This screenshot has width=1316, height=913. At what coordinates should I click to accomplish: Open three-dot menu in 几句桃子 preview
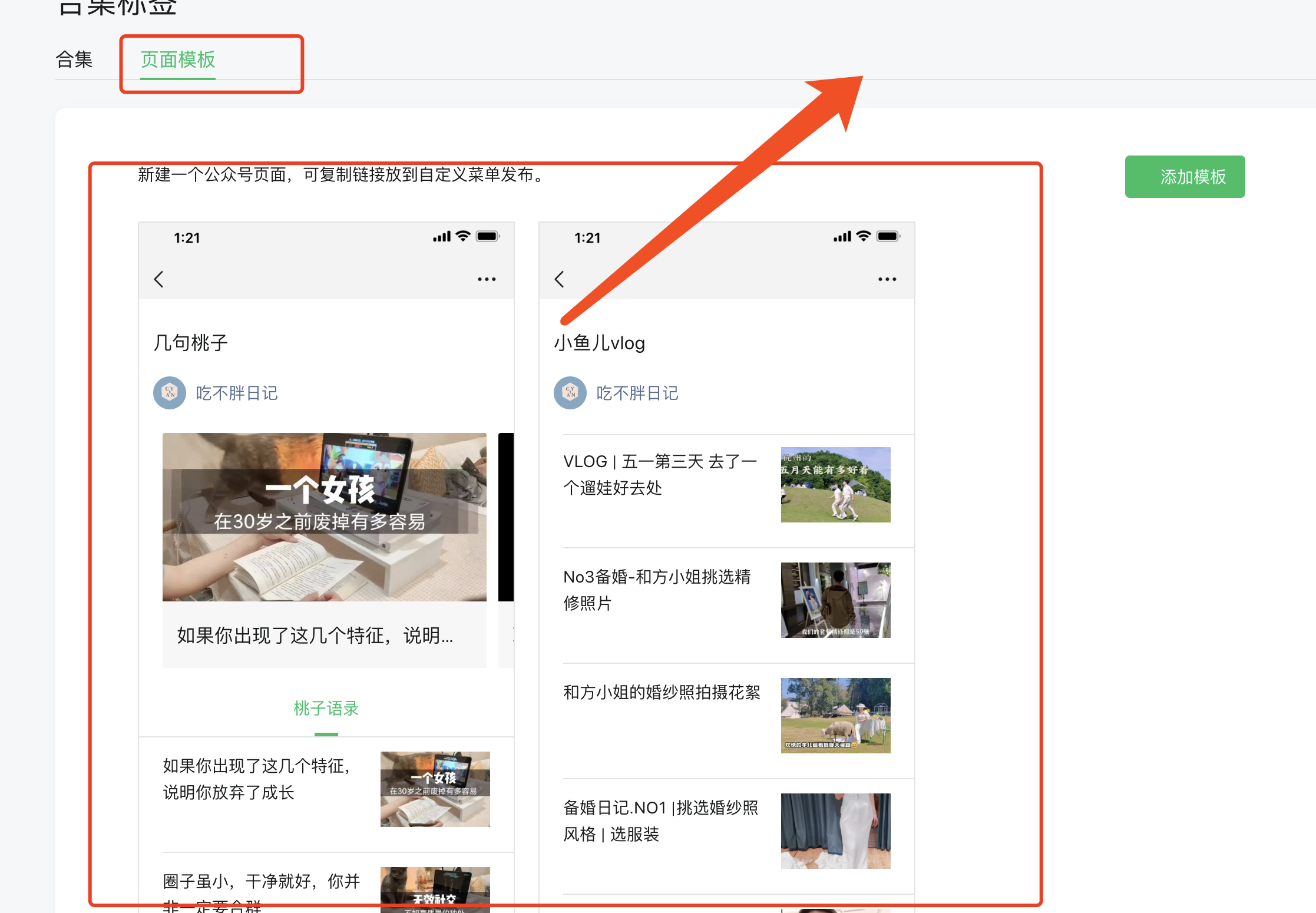tap(487, 279)
